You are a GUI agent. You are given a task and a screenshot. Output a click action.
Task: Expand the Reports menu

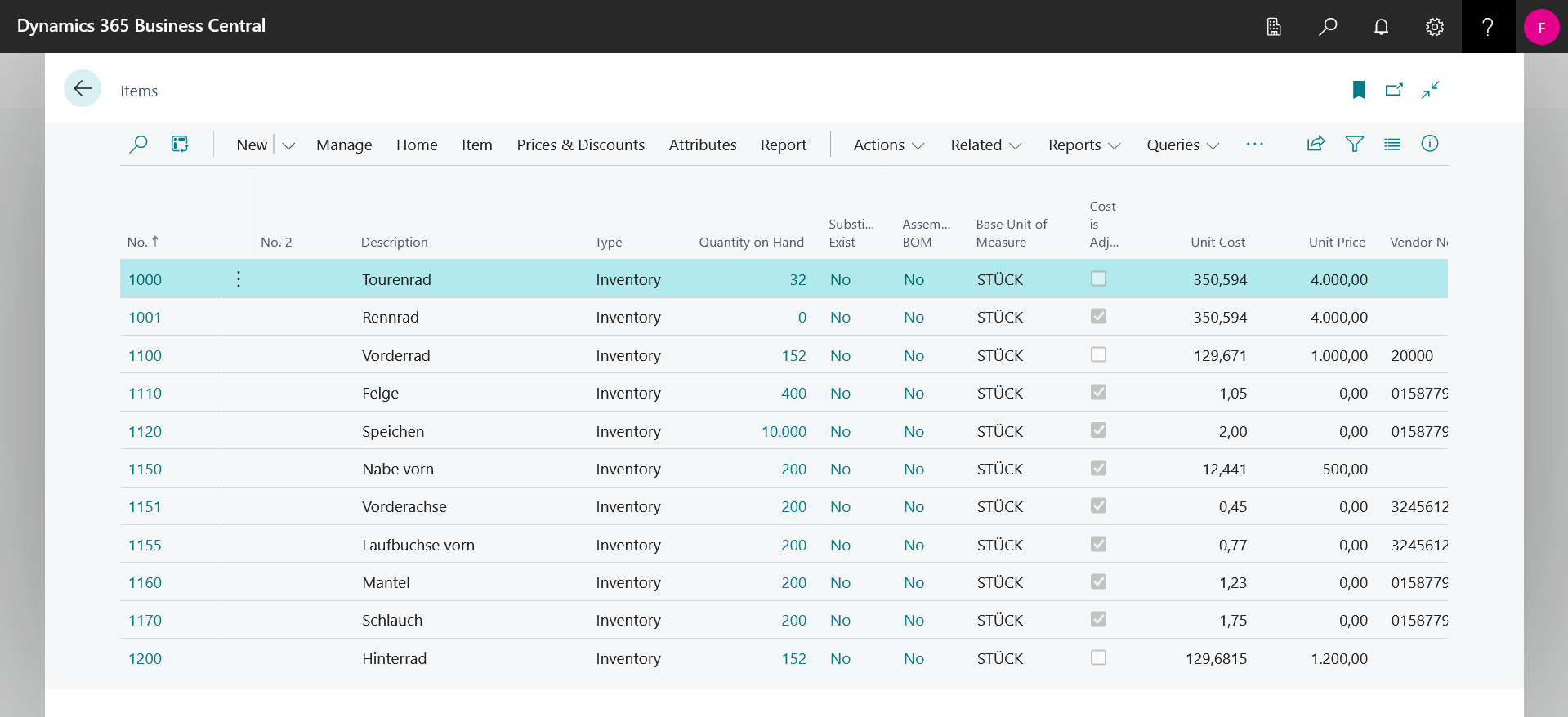[1084, 145]
